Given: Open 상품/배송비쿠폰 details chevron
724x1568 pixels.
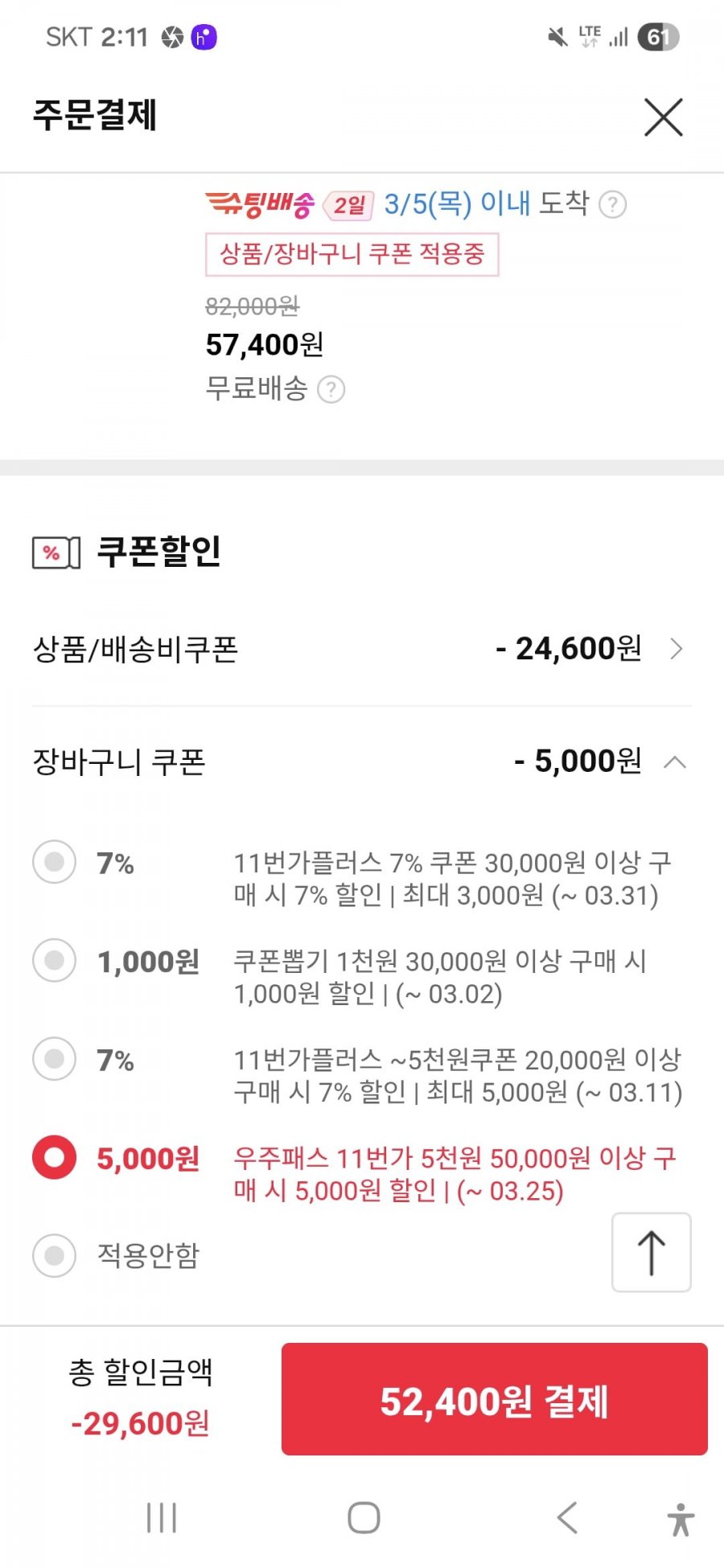Looking at the screenshot, I should point(676,649).
